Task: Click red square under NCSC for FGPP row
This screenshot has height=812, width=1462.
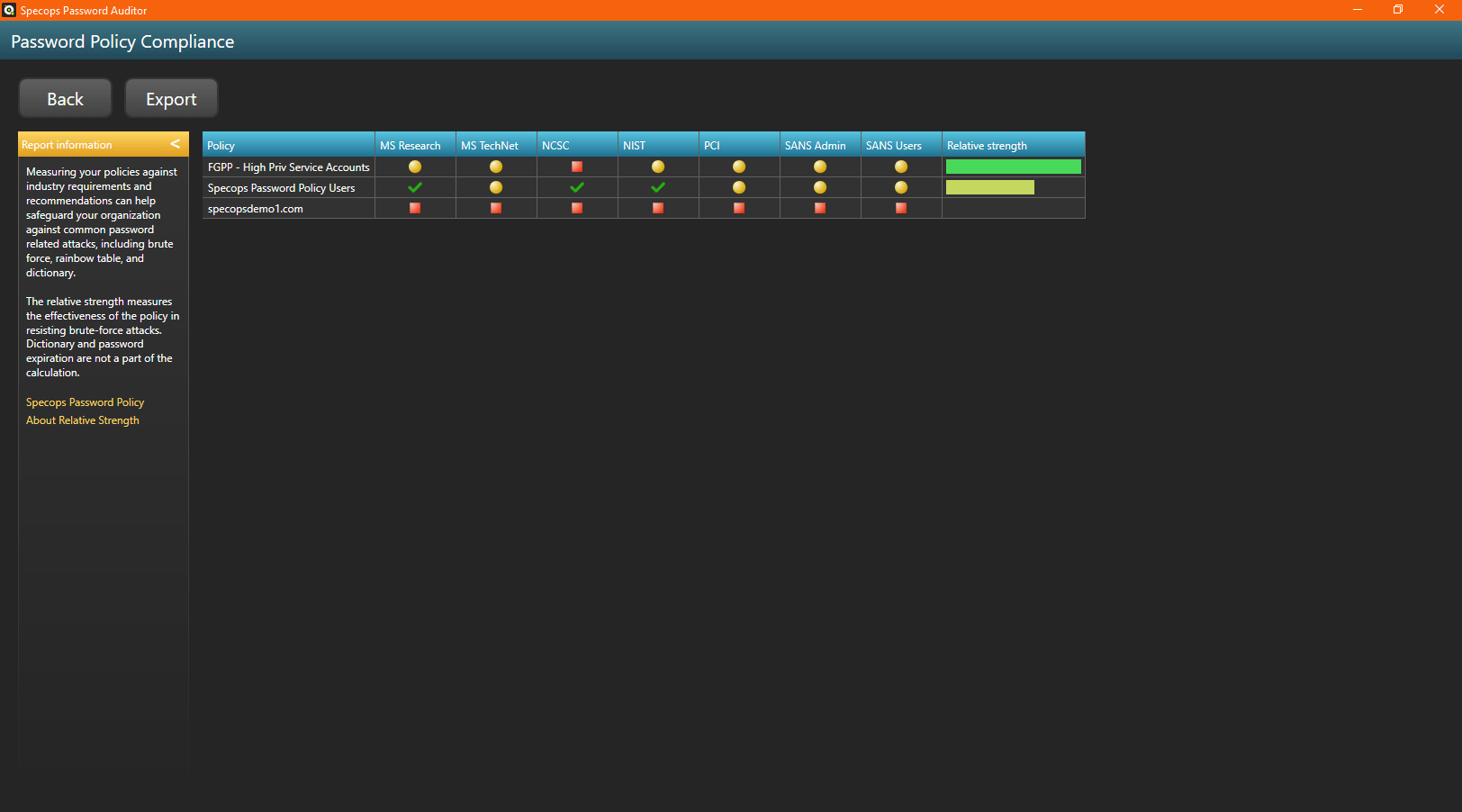Action: tap(577, 167)
